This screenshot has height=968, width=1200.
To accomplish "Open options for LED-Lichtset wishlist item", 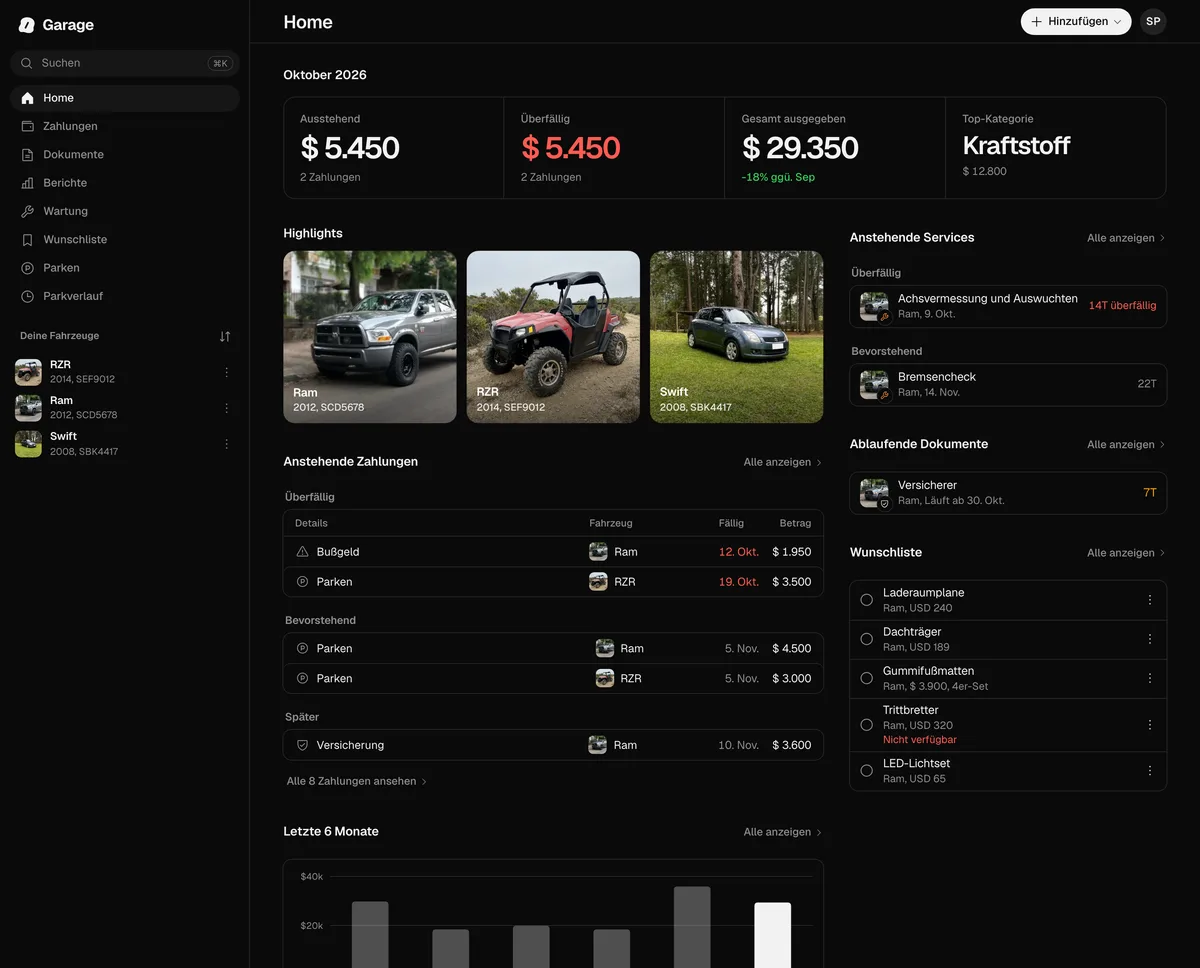I will tap(1150, 770).
